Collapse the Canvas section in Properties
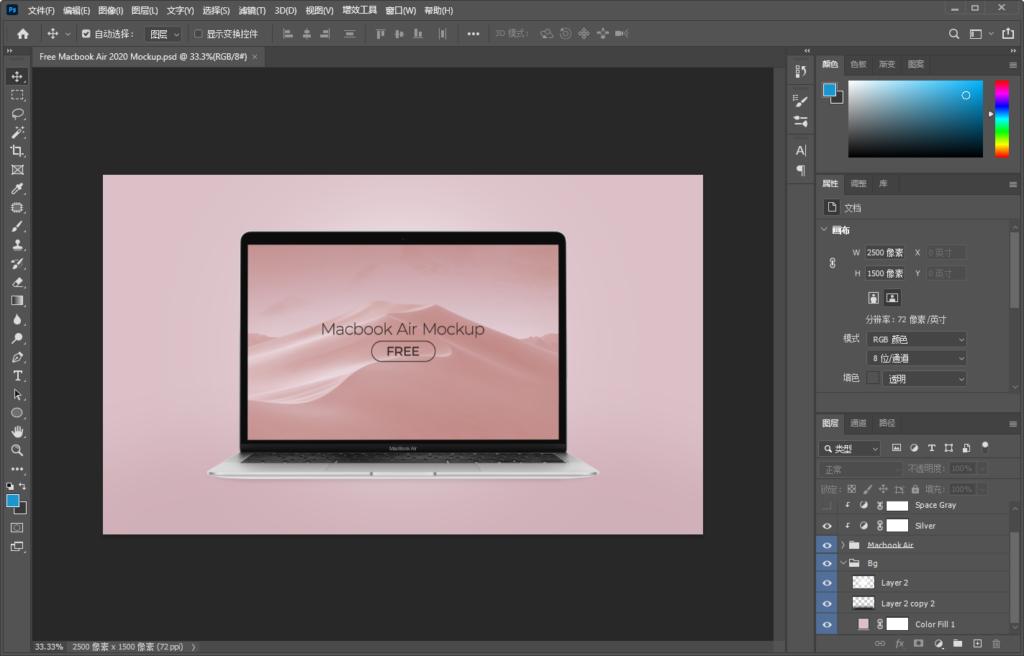Image resolution: width=1024 pixels, height=656 pixels. (x=824, y=230)
